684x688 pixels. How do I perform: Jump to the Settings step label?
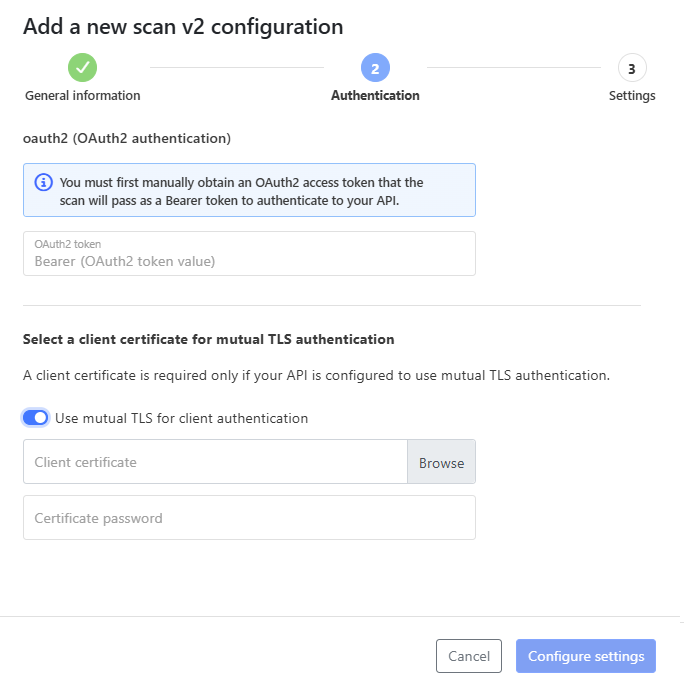point(632,96)
